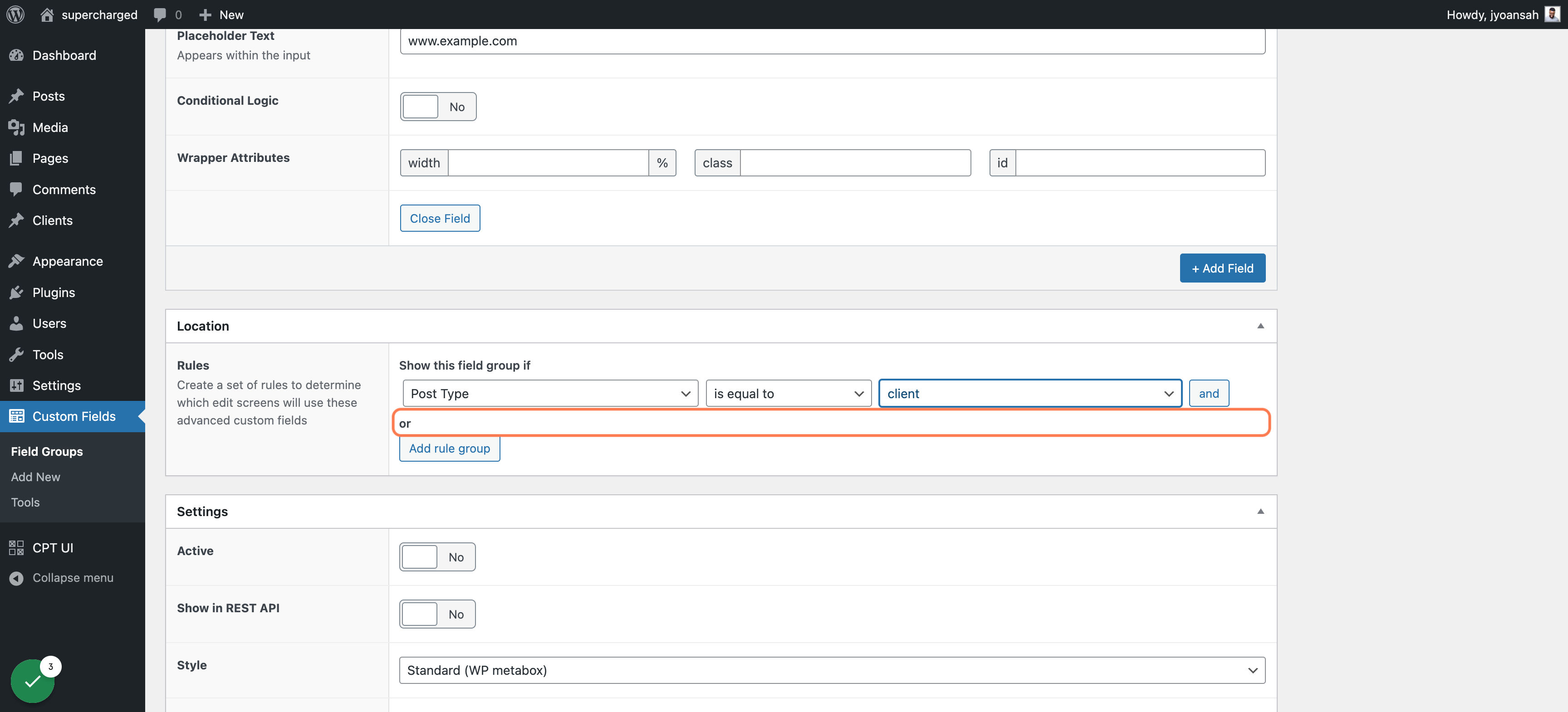Screen dimensions: 1568x712
Task: Click the Tools wrench icon
Action: point(16,354)
